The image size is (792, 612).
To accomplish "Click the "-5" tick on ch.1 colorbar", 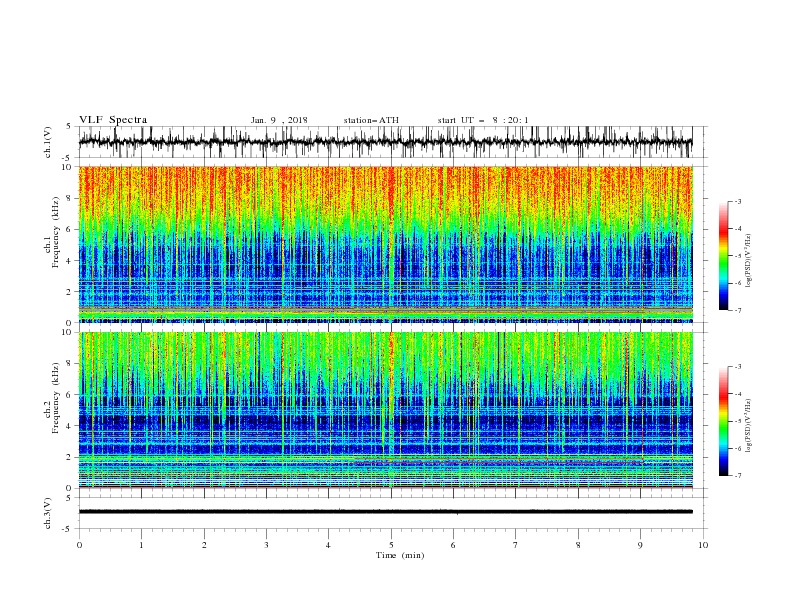I will click(737, 256).
